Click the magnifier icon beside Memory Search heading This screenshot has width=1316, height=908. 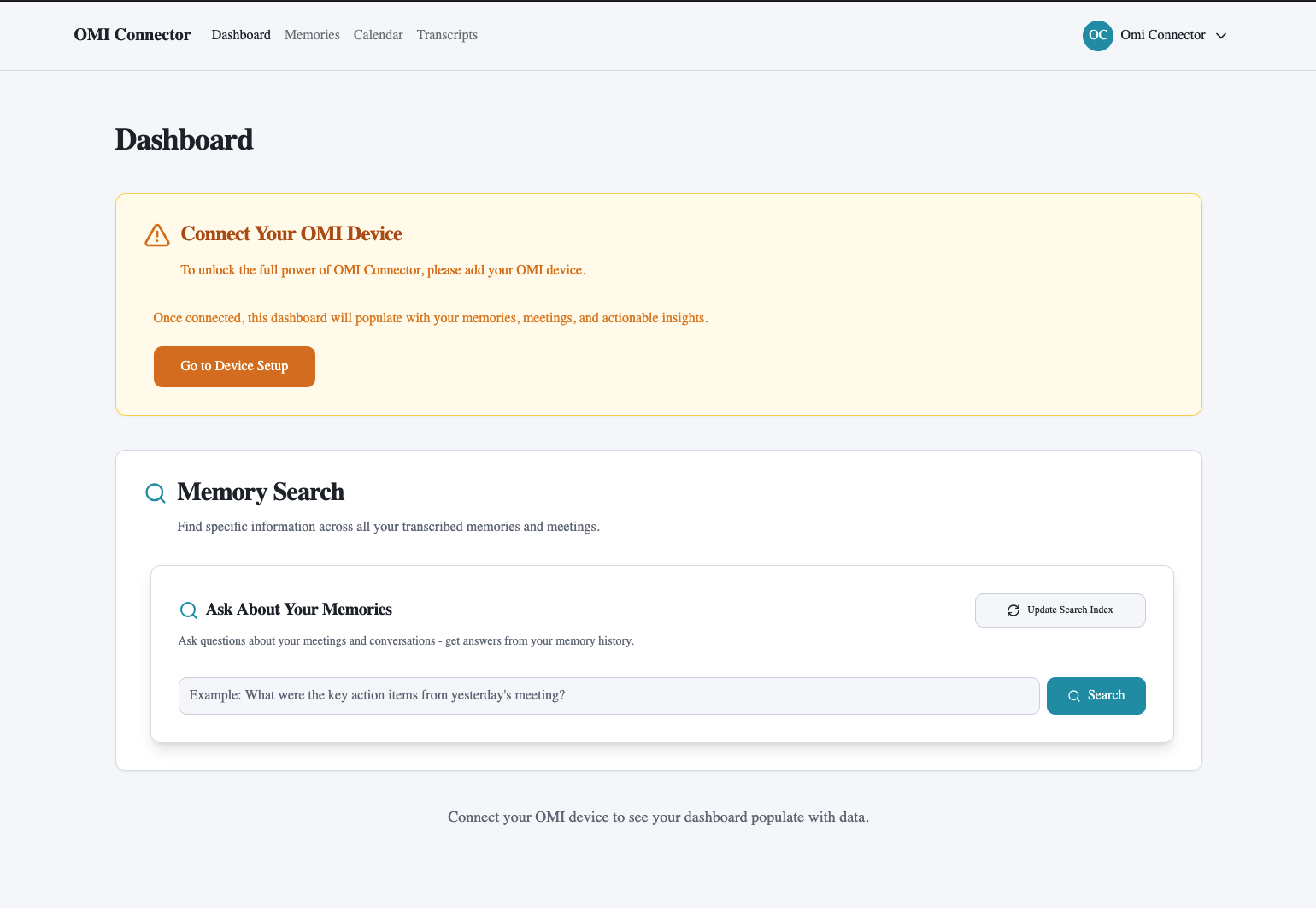click(x=156, y=493)
